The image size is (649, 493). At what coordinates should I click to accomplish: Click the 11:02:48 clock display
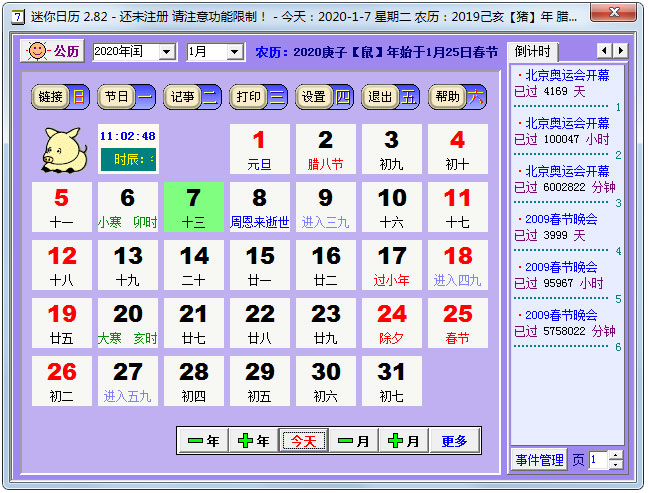click(127, 136)
